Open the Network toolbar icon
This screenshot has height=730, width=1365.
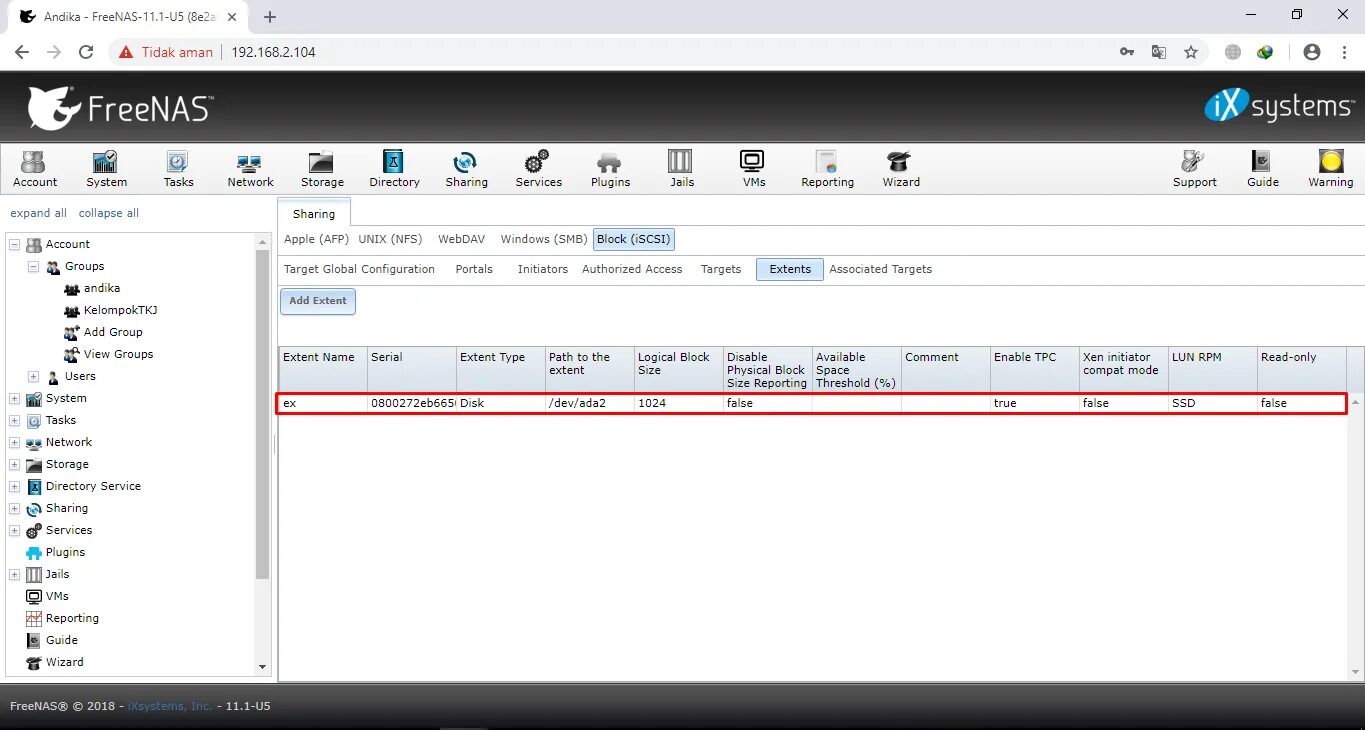250,168
